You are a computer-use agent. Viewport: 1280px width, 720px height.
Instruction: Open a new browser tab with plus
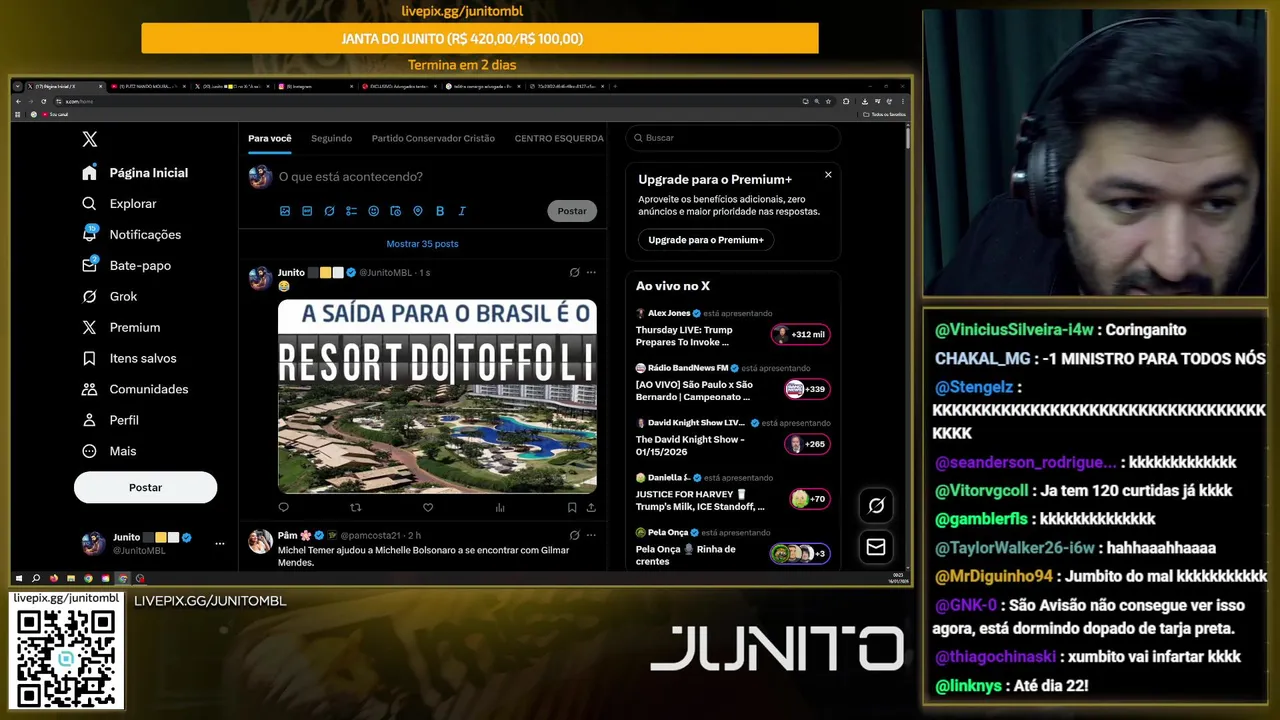pyautogui.click(x=614, y=87)
